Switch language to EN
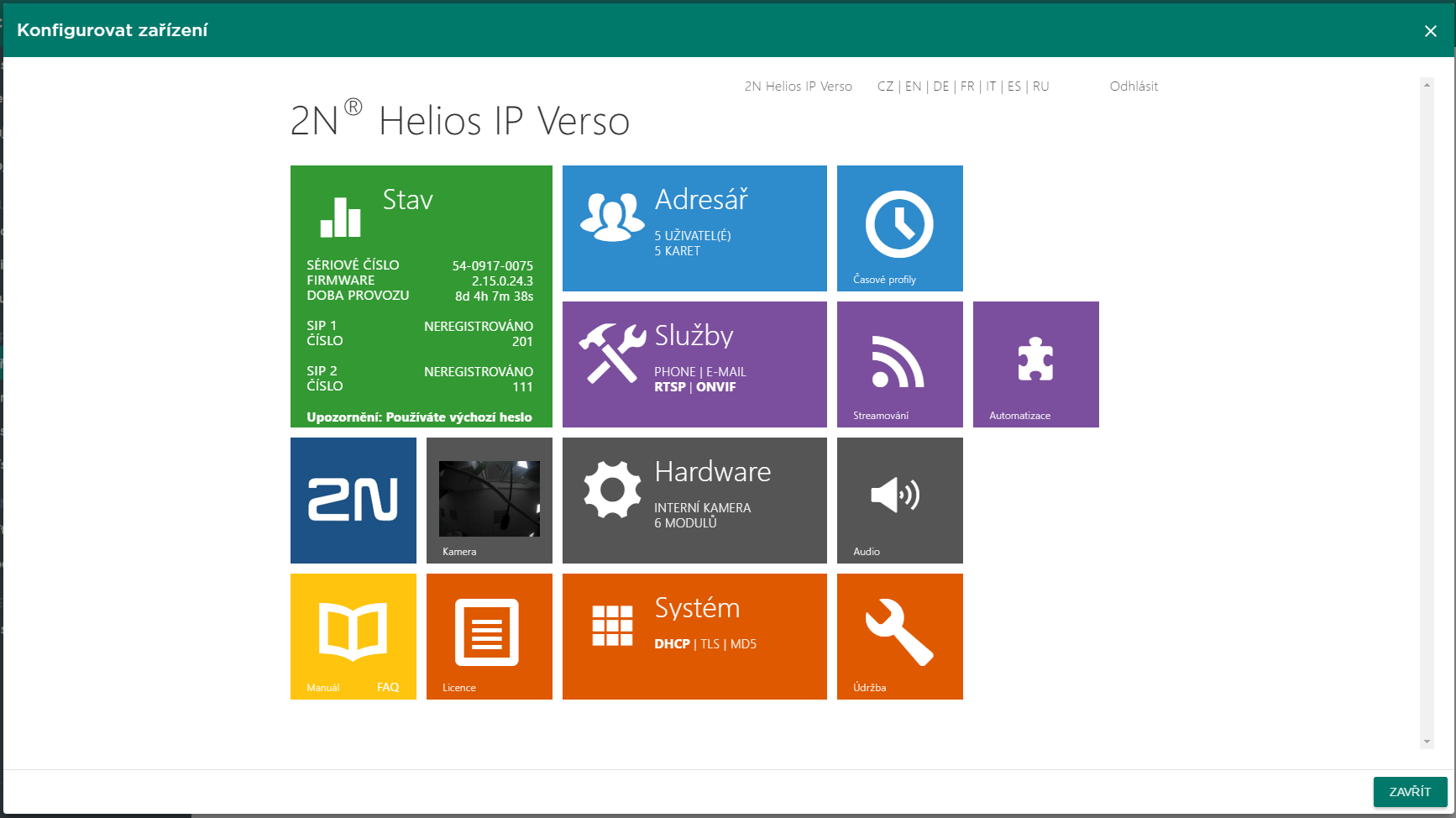 pos(914,87)
